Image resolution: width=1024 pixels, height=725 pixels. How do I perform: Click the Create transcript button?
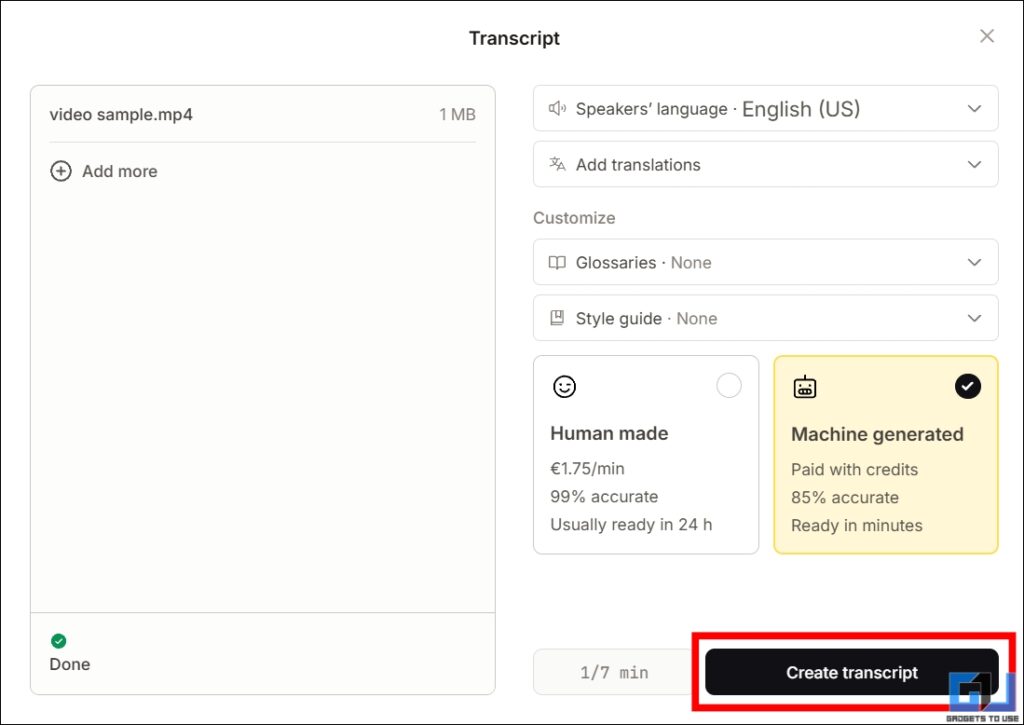851,673
